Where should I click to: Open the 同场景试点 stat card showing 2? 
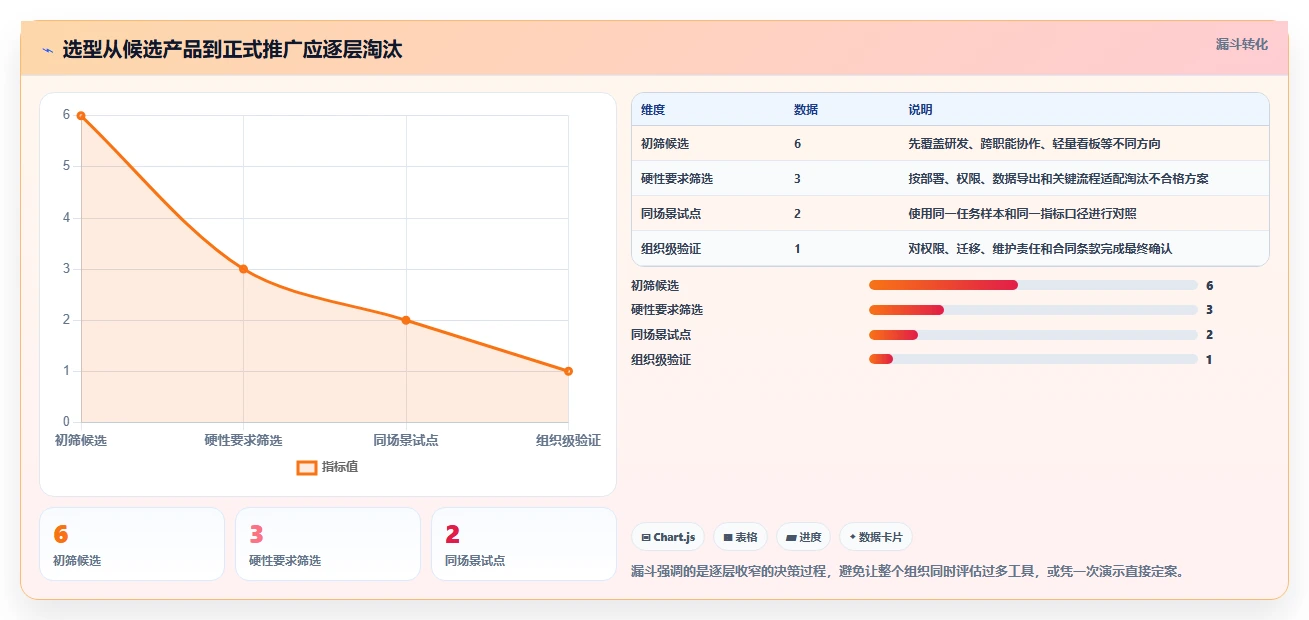point(524,544)
